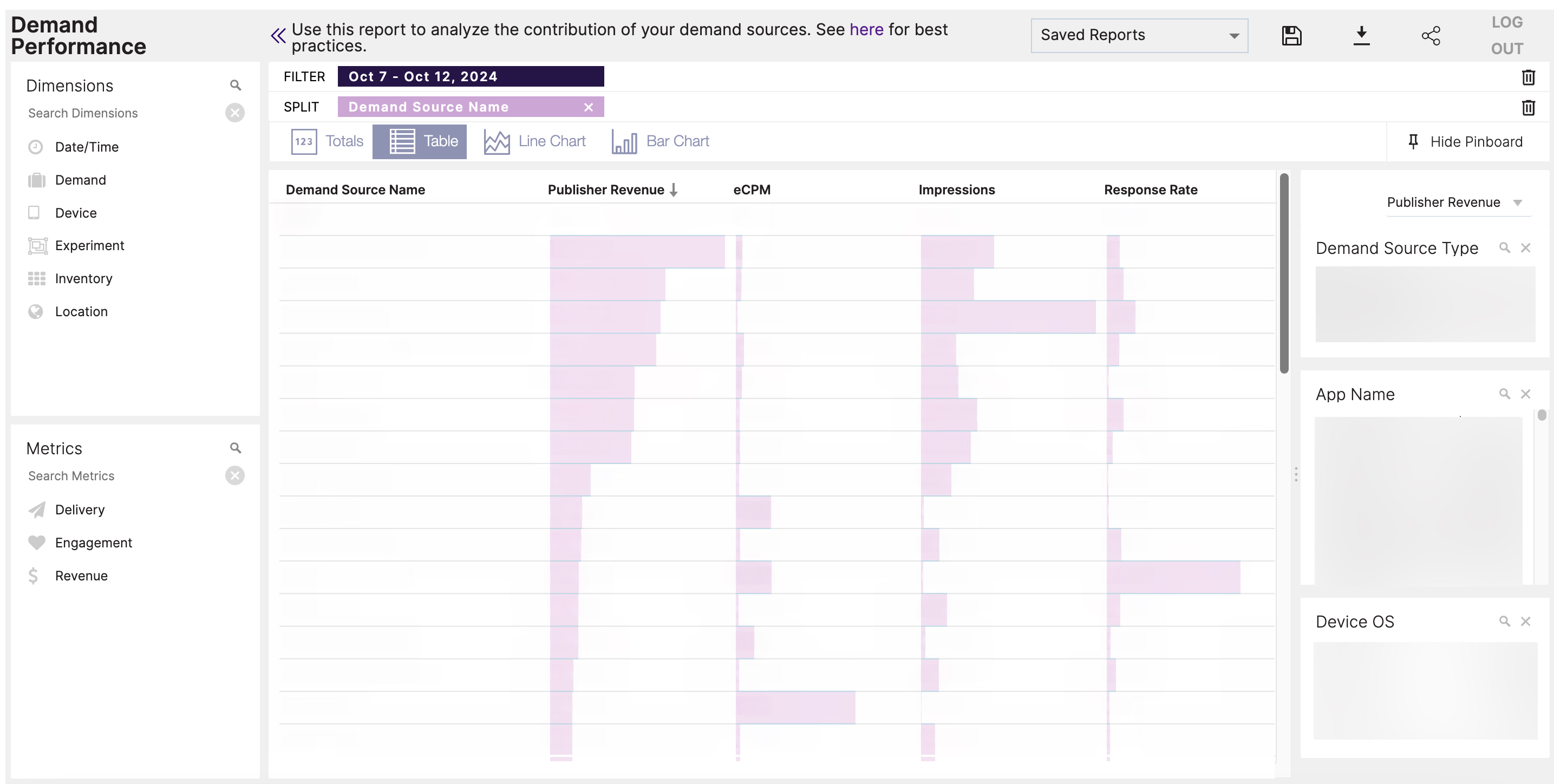The image size is (1554, 784).
Task: Click the pinboard resize handle dots
Action: pos(1295,475)
